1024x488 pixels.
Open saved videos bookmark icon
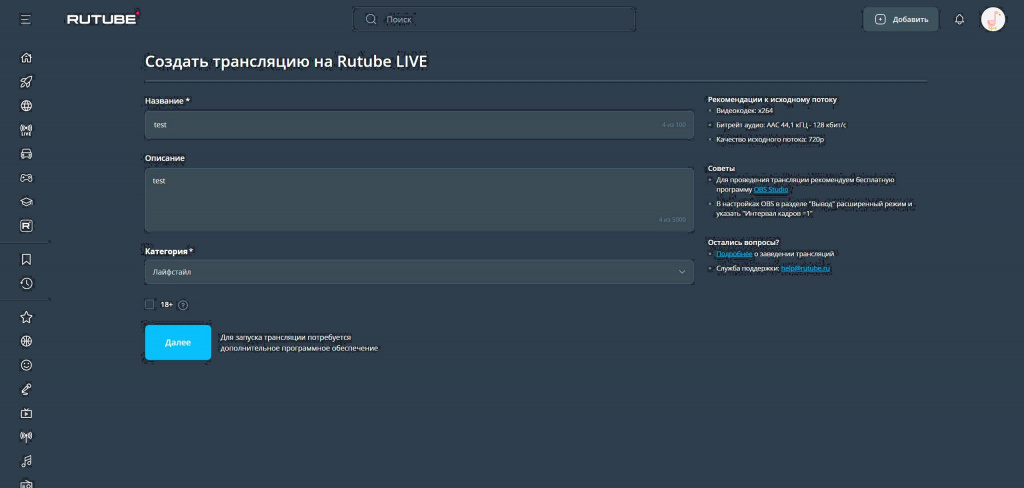(x=26, y=259)
